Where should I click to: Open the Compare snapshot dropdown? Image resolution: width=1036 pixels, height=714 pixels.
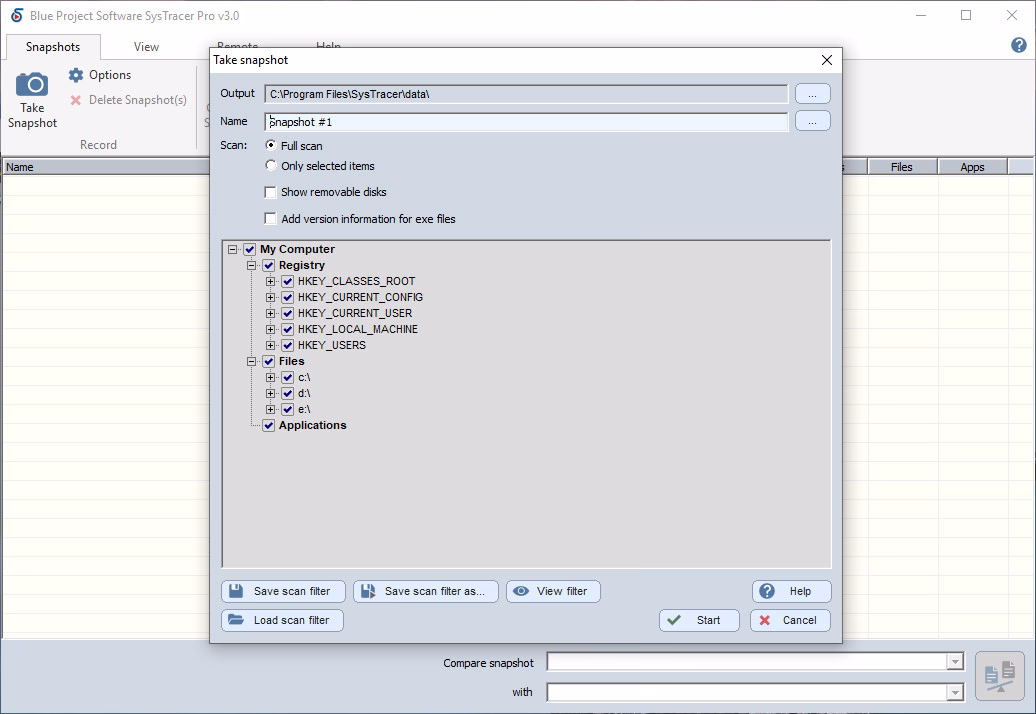(954, 661)
